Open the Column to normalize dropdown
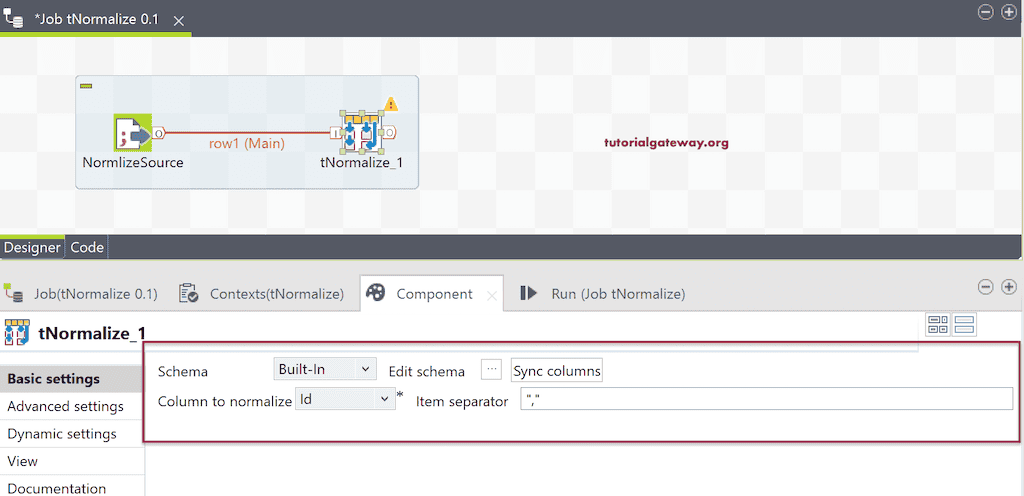 [x=345, y=399]
